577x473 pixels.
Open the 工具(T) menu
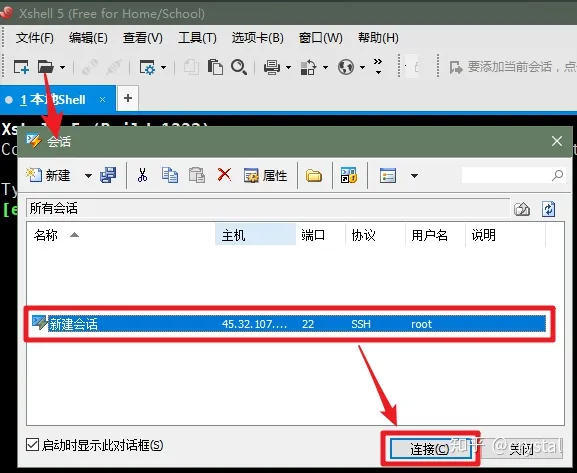pyautogui.click(x=197, y=38)
